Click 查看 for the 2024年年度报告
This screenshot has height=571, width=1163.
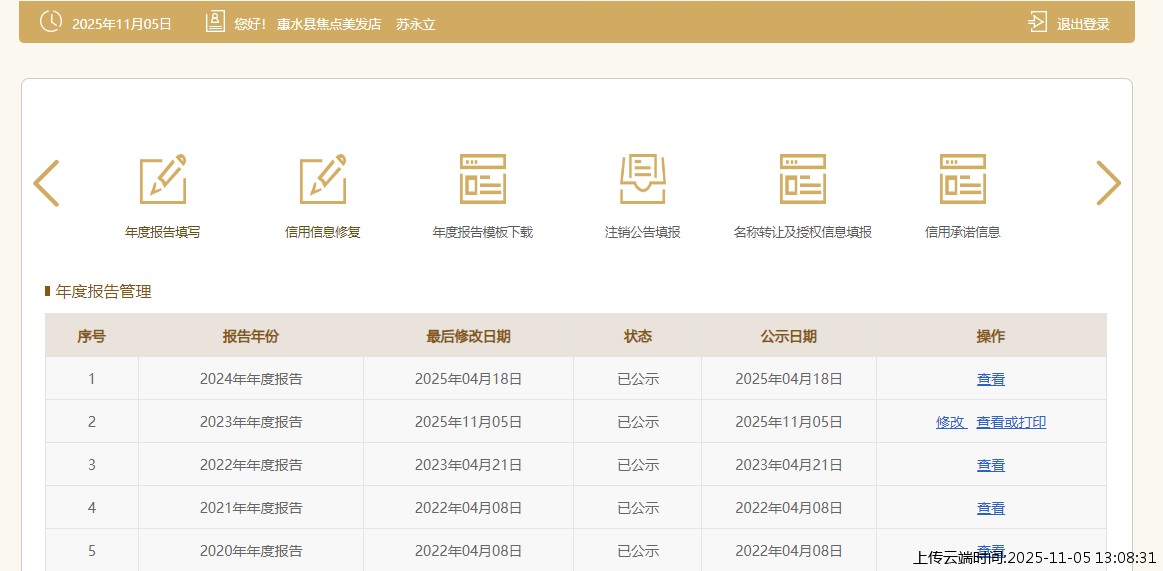[990, 380]
